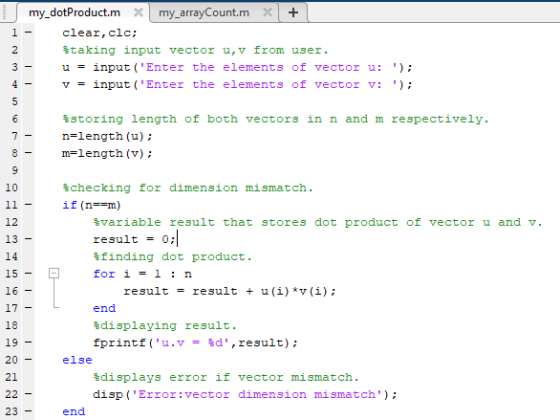
Task: Click comment '%checking for dimension mismatch.'
Action: point(188,188)
